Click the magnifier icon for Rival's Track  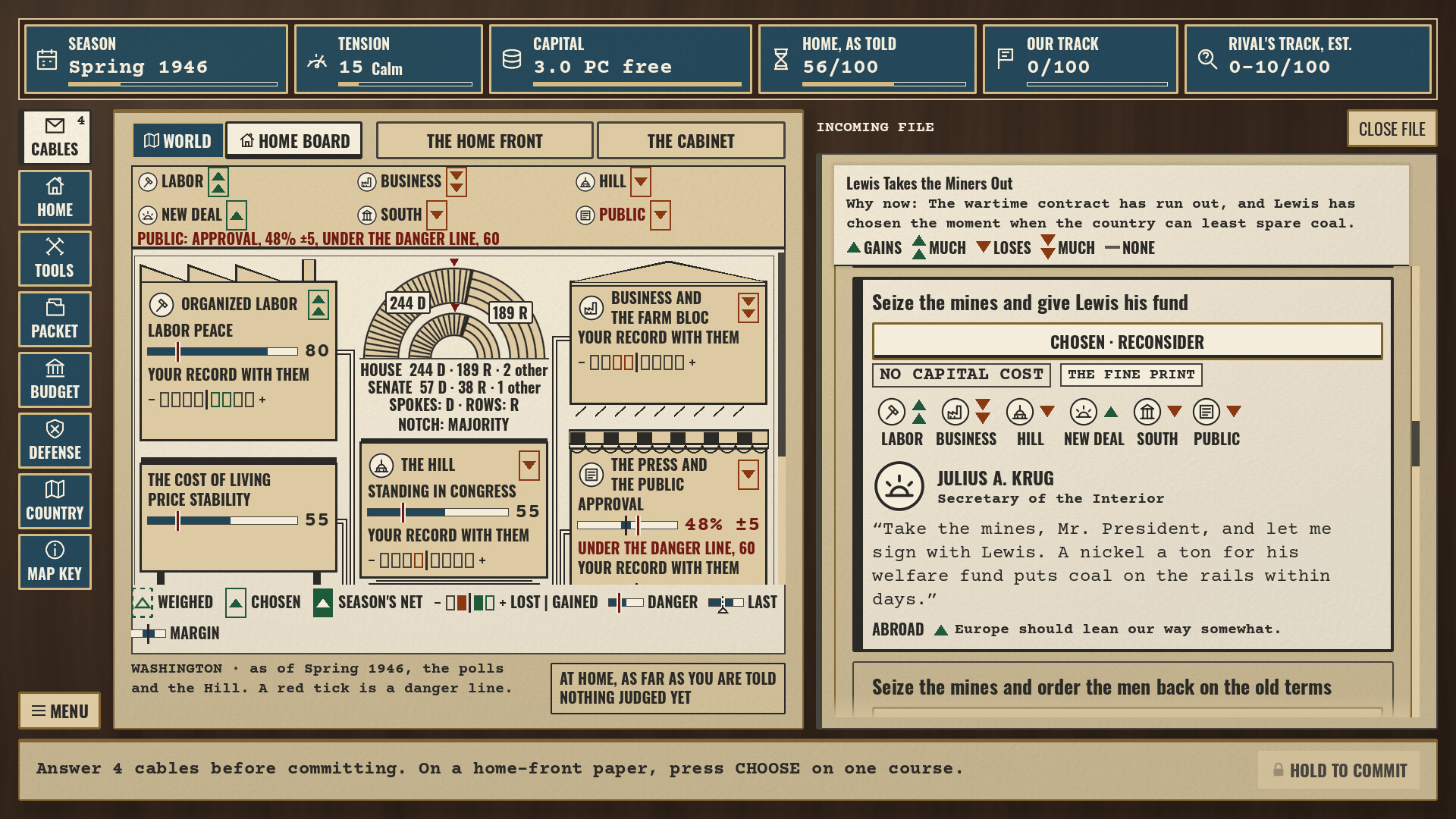click(x=1207, y=58)
